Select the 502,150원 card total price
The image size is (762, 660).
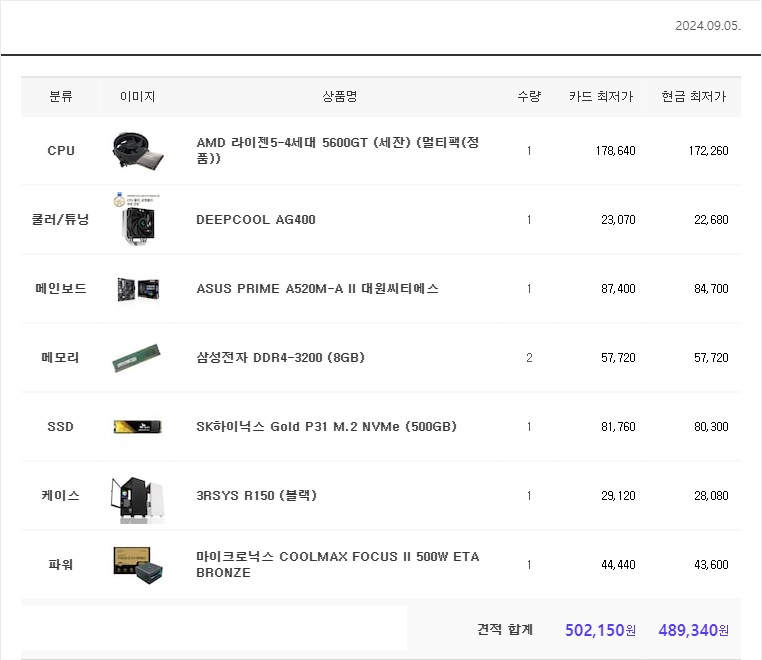click(x=600, y=630)
